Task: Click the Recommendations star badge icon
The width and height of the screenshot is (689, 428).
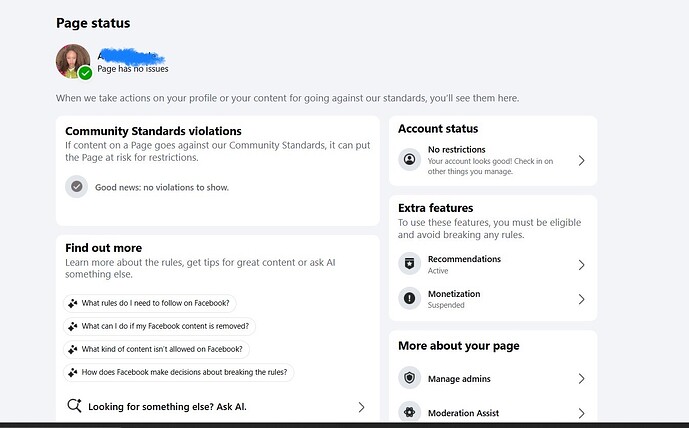Action: click(410, 264)
